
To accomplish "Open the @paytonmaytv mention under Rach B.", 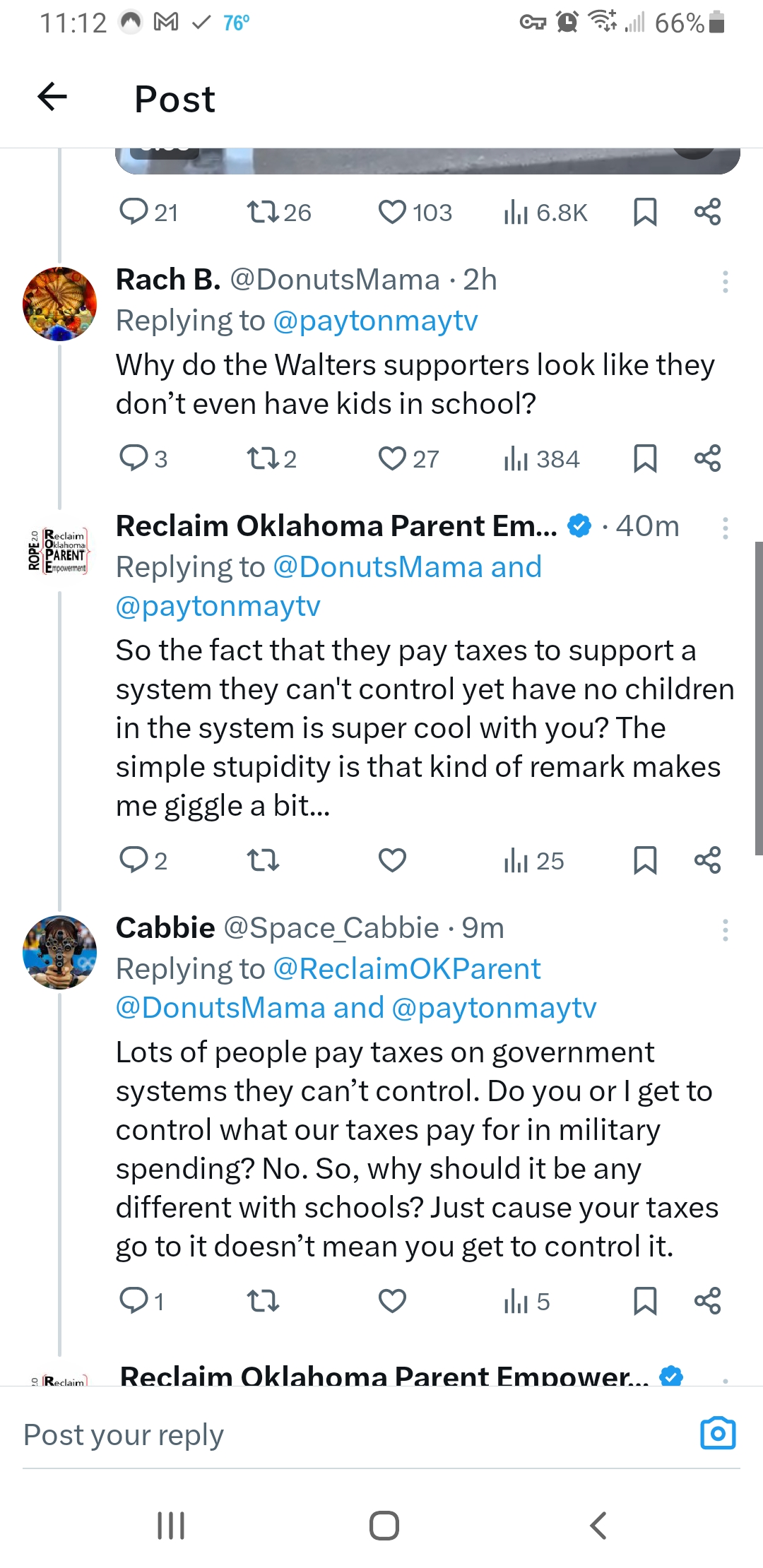I will coord(374,321).
